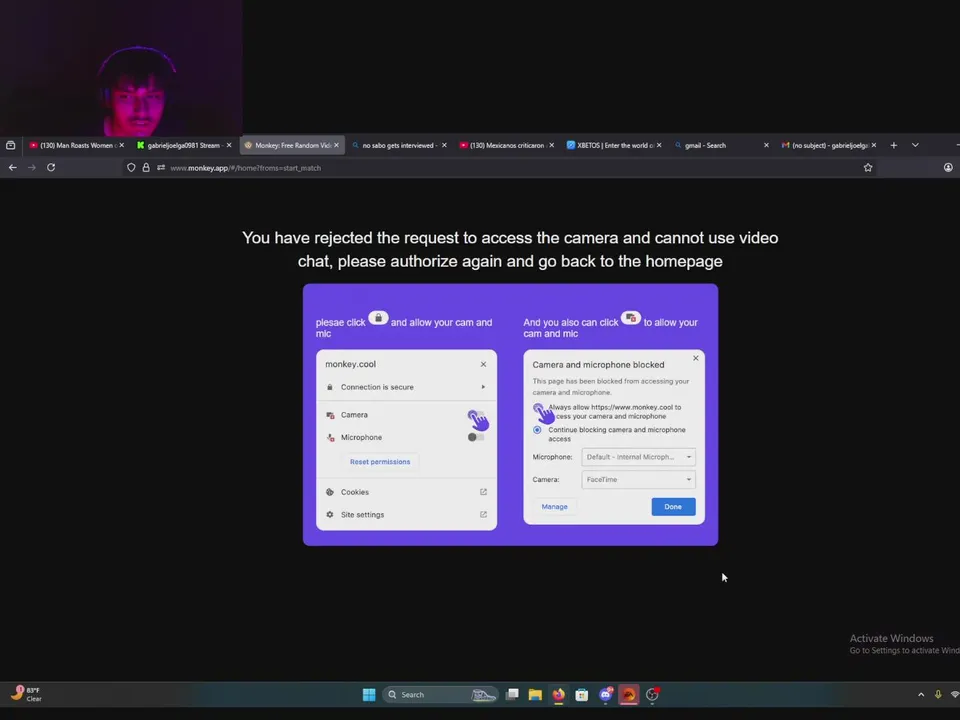960x720 pixels.
Task: Close the XBETOS tab
Action: tap(659, 145)
